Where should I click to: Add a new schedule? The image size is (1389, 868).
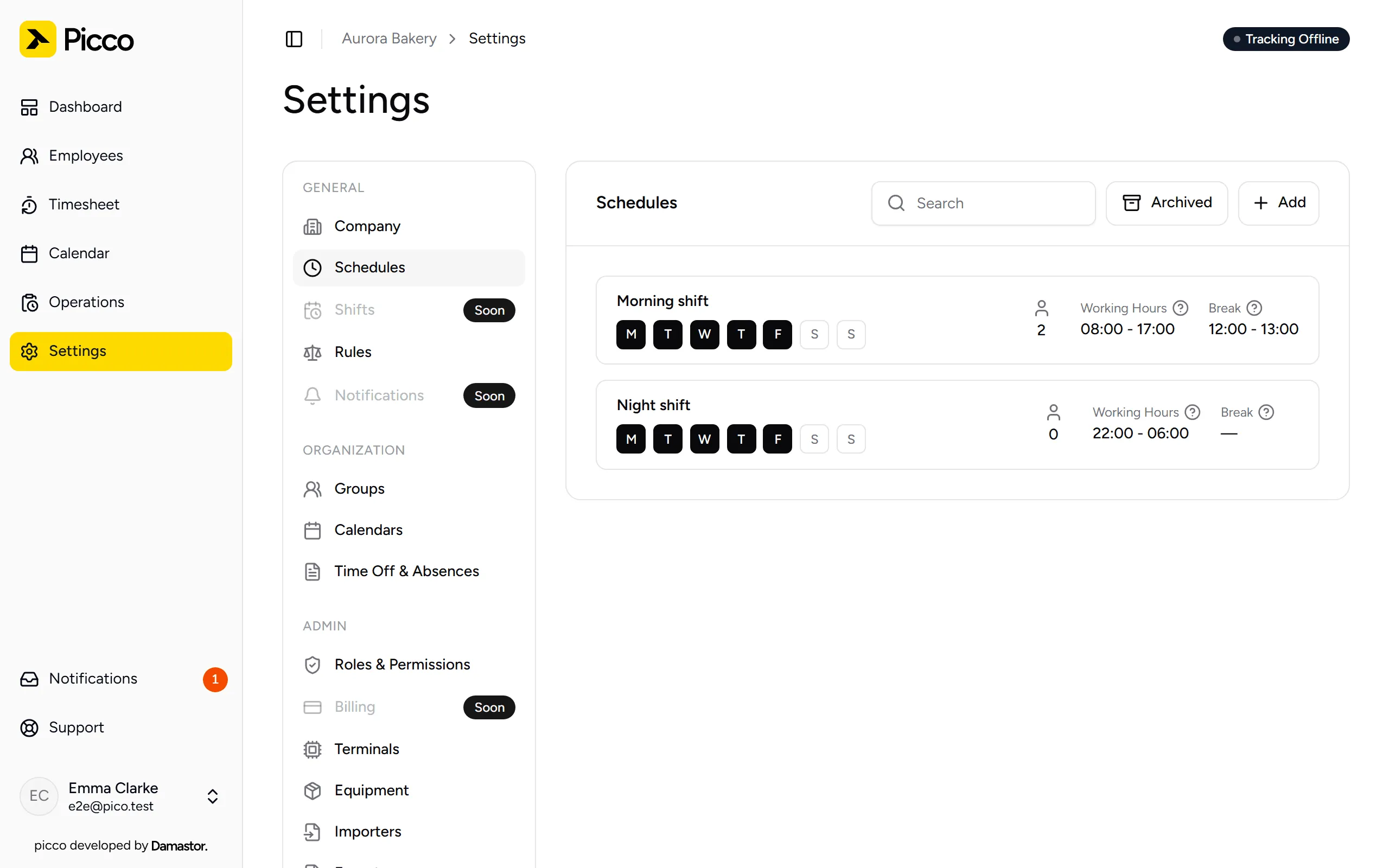click(x=1278, y=203)
